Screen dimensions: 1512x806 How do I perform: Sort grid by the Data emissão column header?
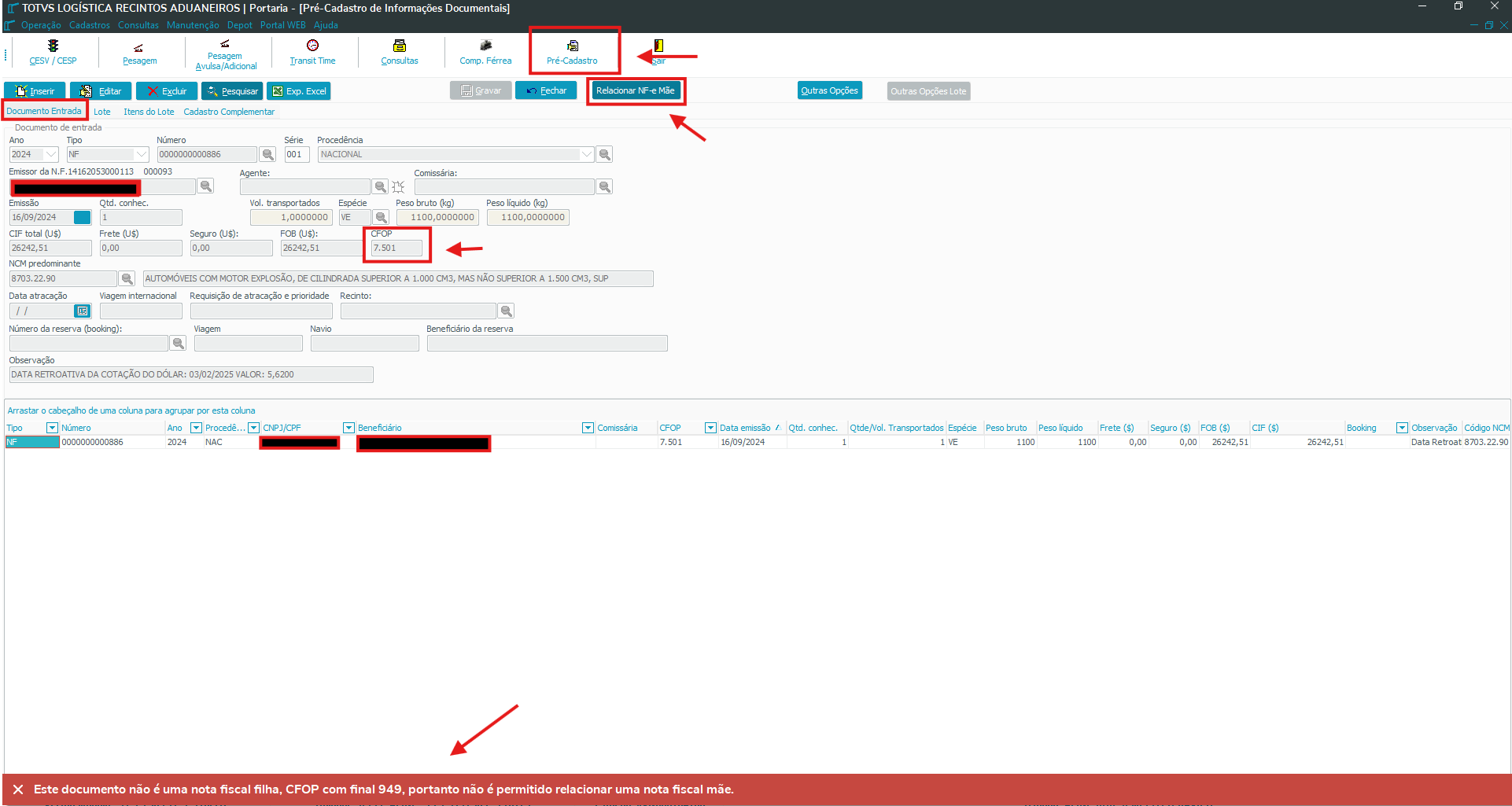click(745, 428)
